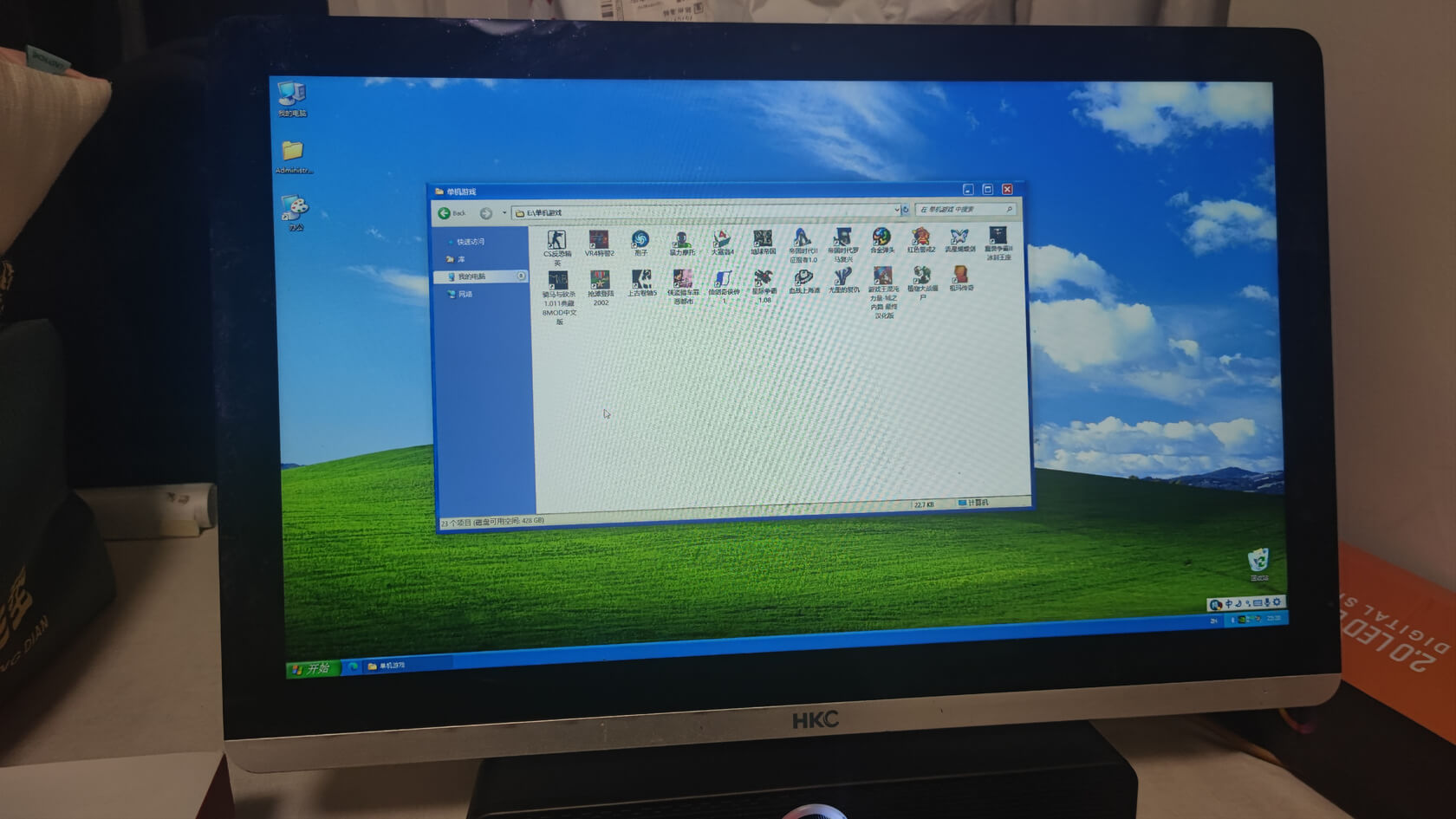
Task: Open the 帝国时代罗马复兴 shortcut
Action: click(x=842, y=245)
